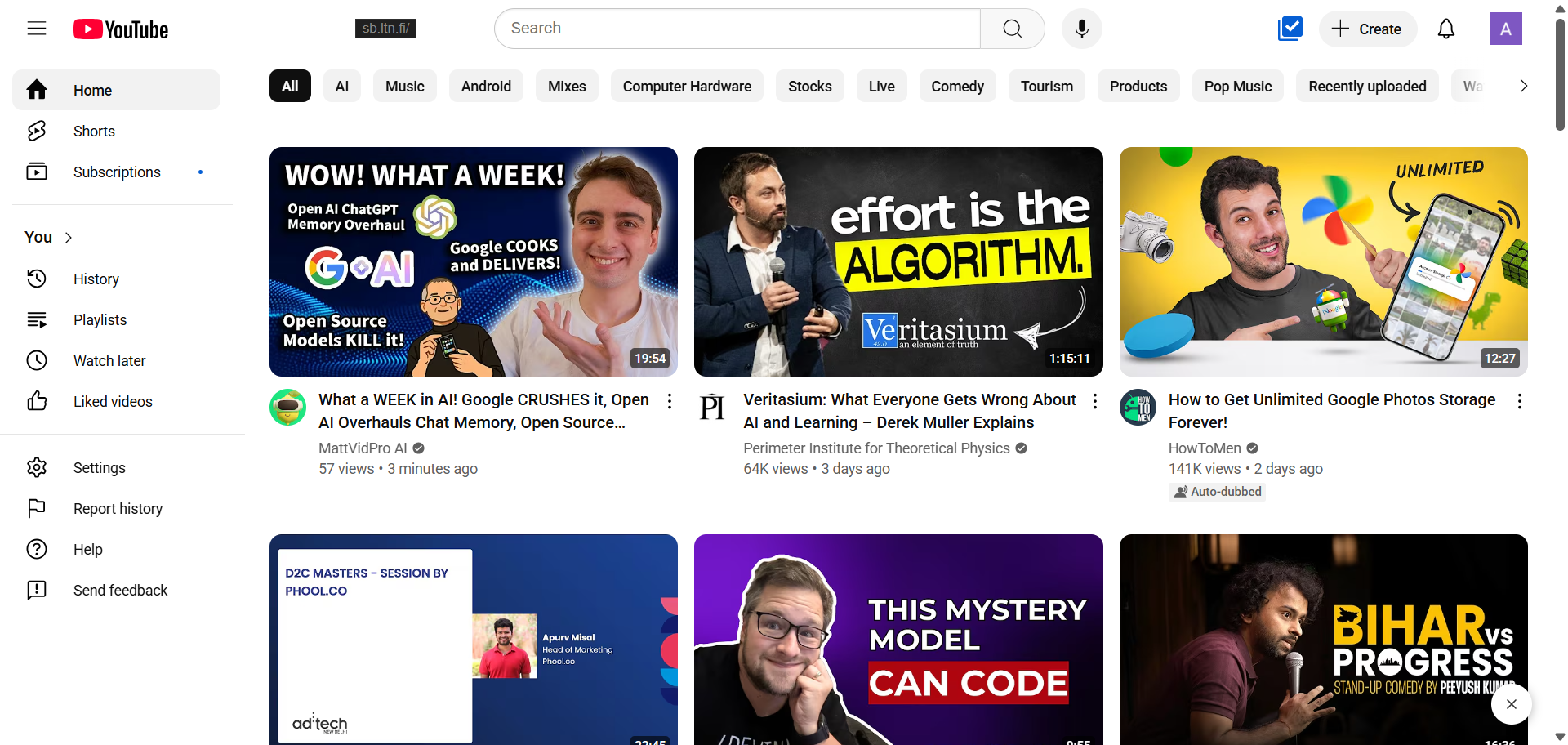Click the Auto-dubbed badge
This screenshot has width=1568, height=745.
click(1218, 492)
